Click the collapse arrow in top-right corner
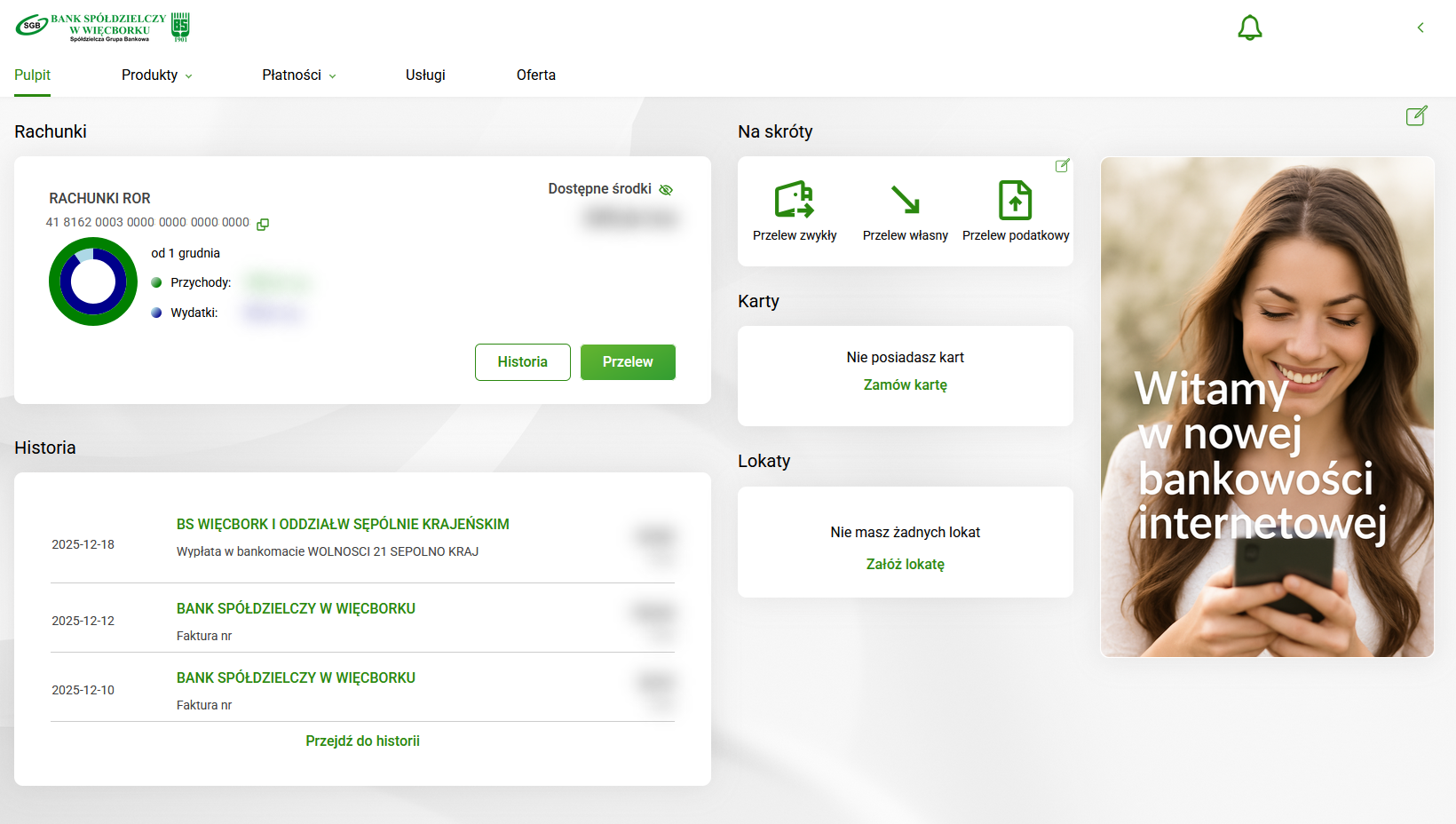 1420,28
